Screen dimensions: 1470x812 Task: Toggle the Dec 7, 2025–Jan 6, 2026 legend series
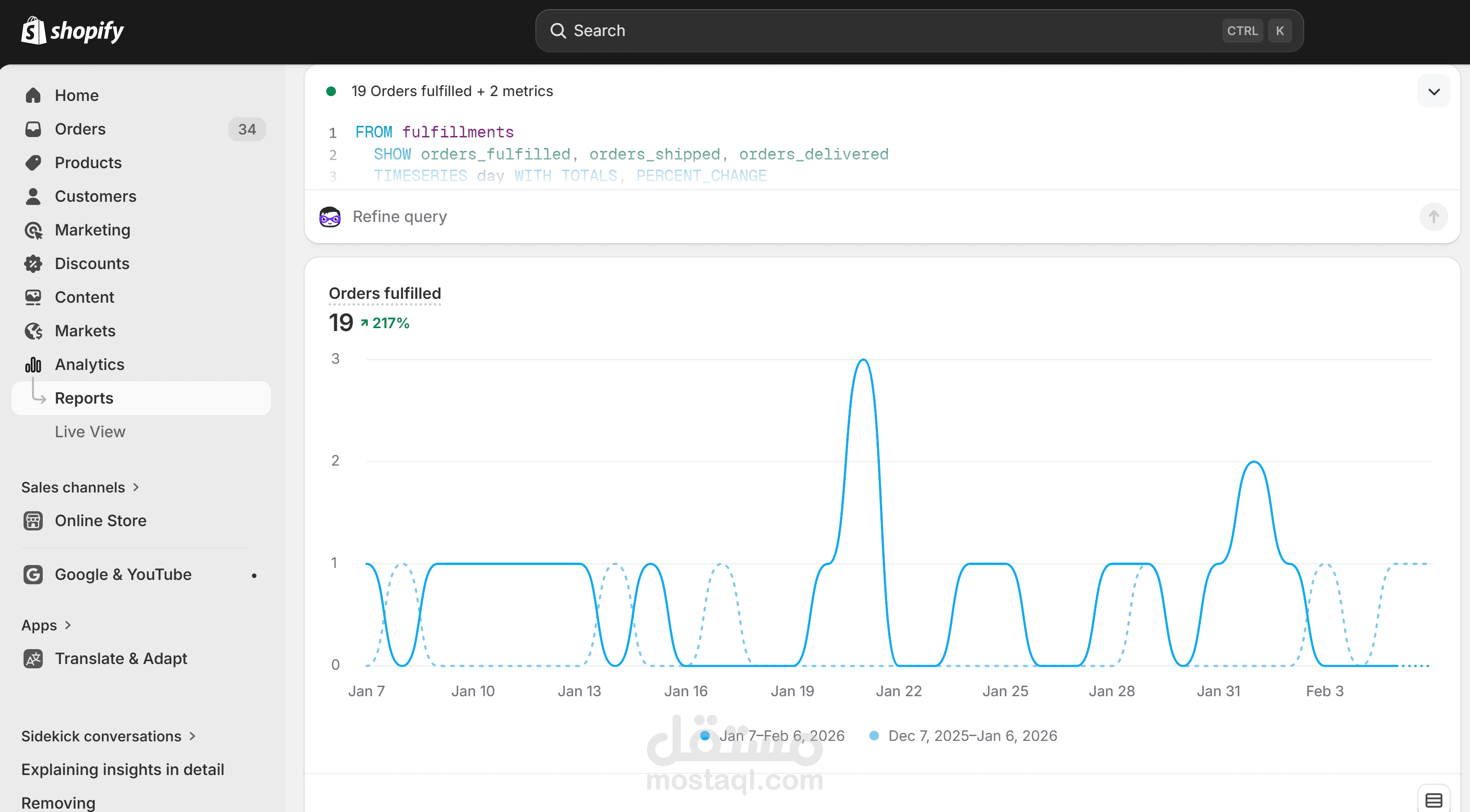point(963,736)
